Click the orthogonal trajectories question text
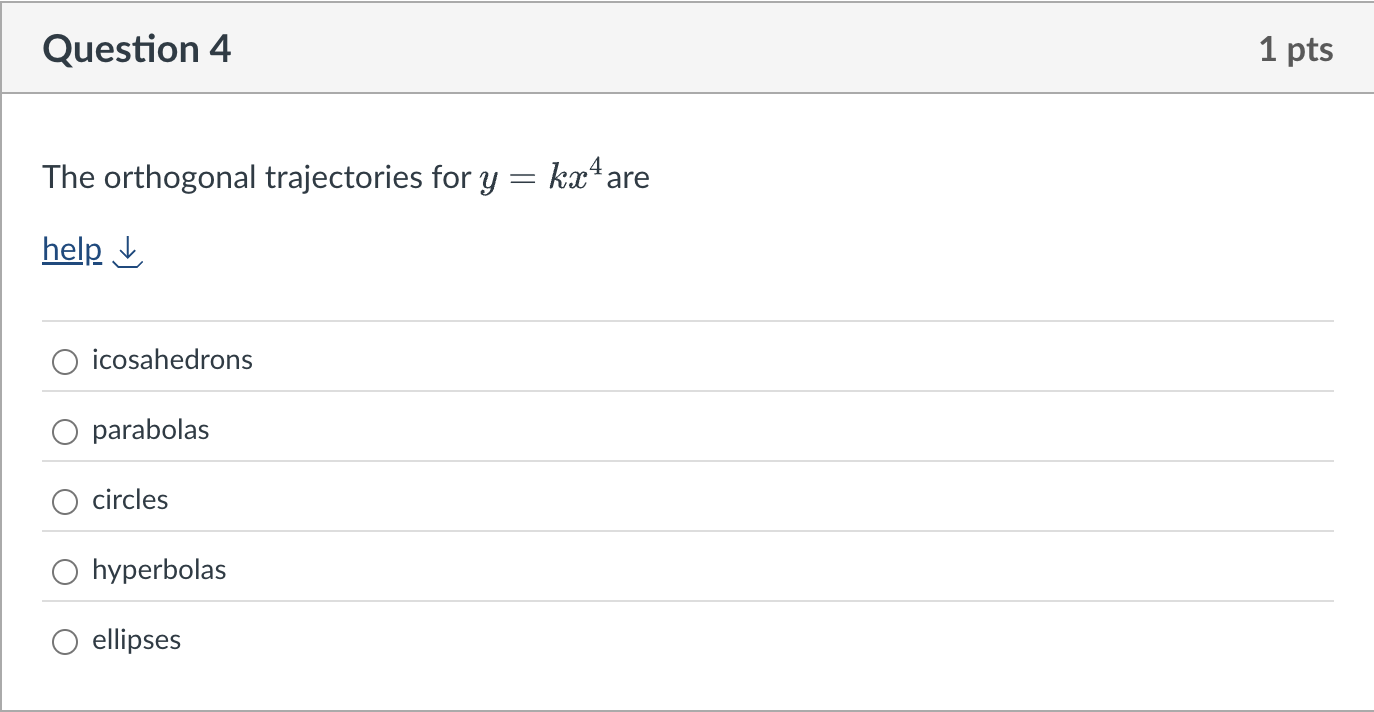Viewport: 1374px width, 712px height. pyautogui.click(x=250, y=177)
